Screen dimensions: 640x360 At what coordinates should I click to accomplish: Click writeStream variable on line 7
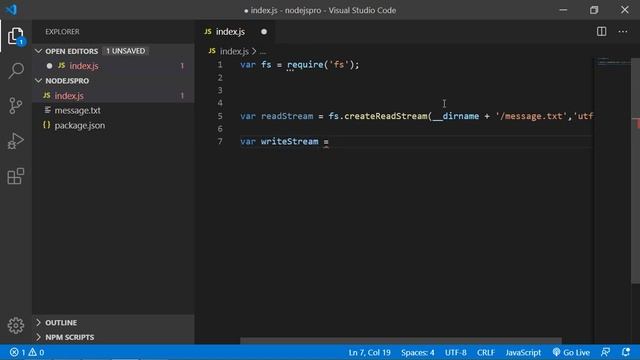click(x=289, y=141)
